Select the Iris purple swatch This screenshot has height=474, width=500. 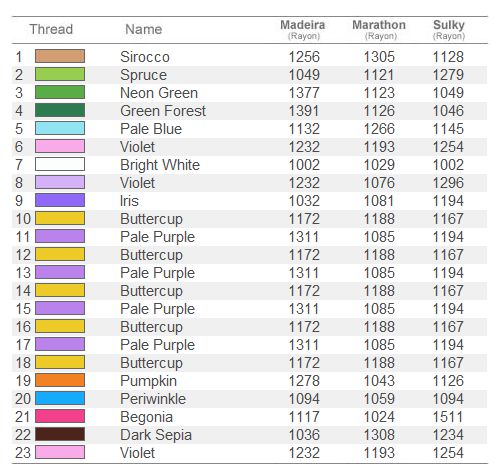tap(60, 200)
